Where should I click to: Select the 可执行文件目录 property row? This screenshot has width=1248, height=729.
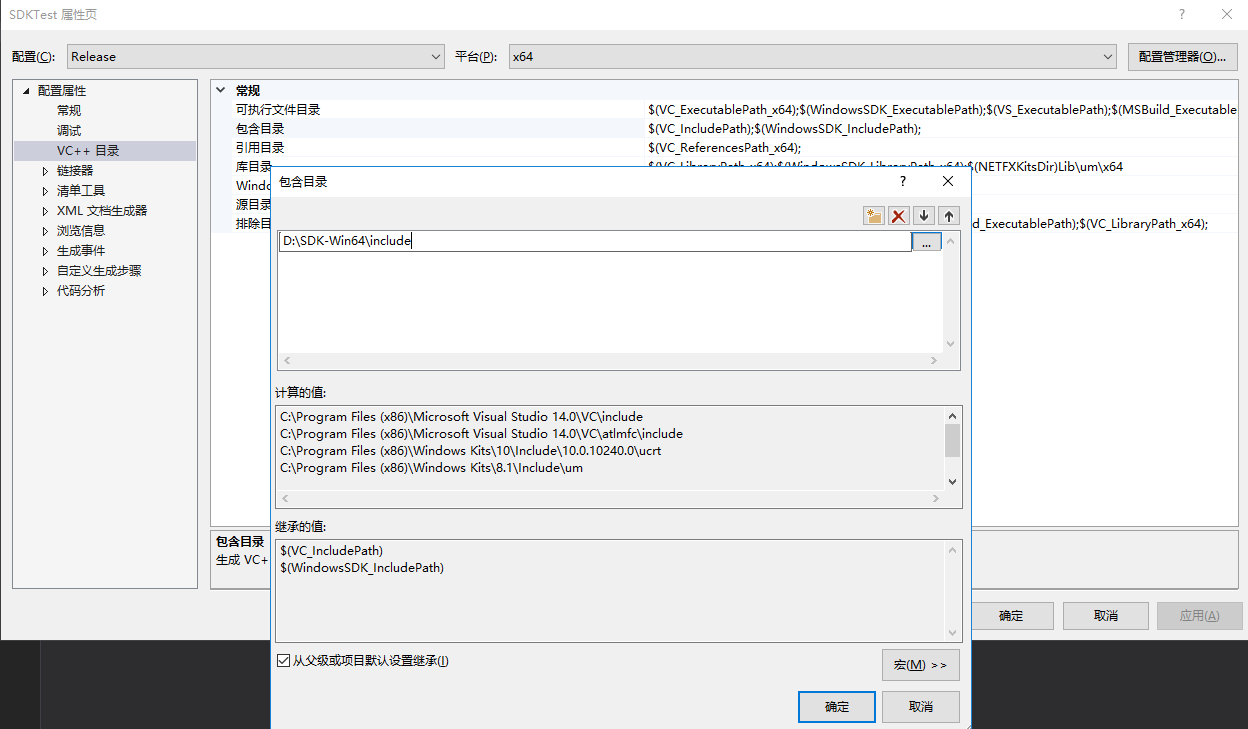[724, 110]
